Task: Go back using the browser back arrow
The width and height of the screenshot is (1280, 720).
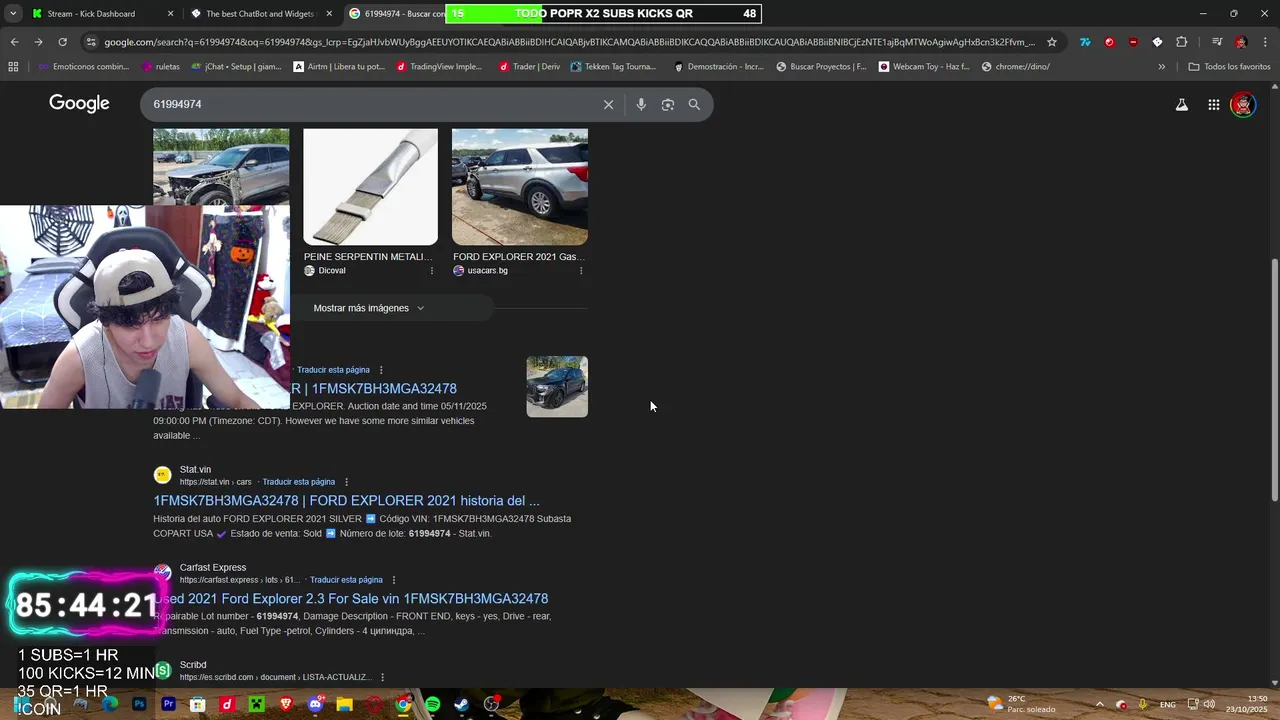Action: [14, 42]
